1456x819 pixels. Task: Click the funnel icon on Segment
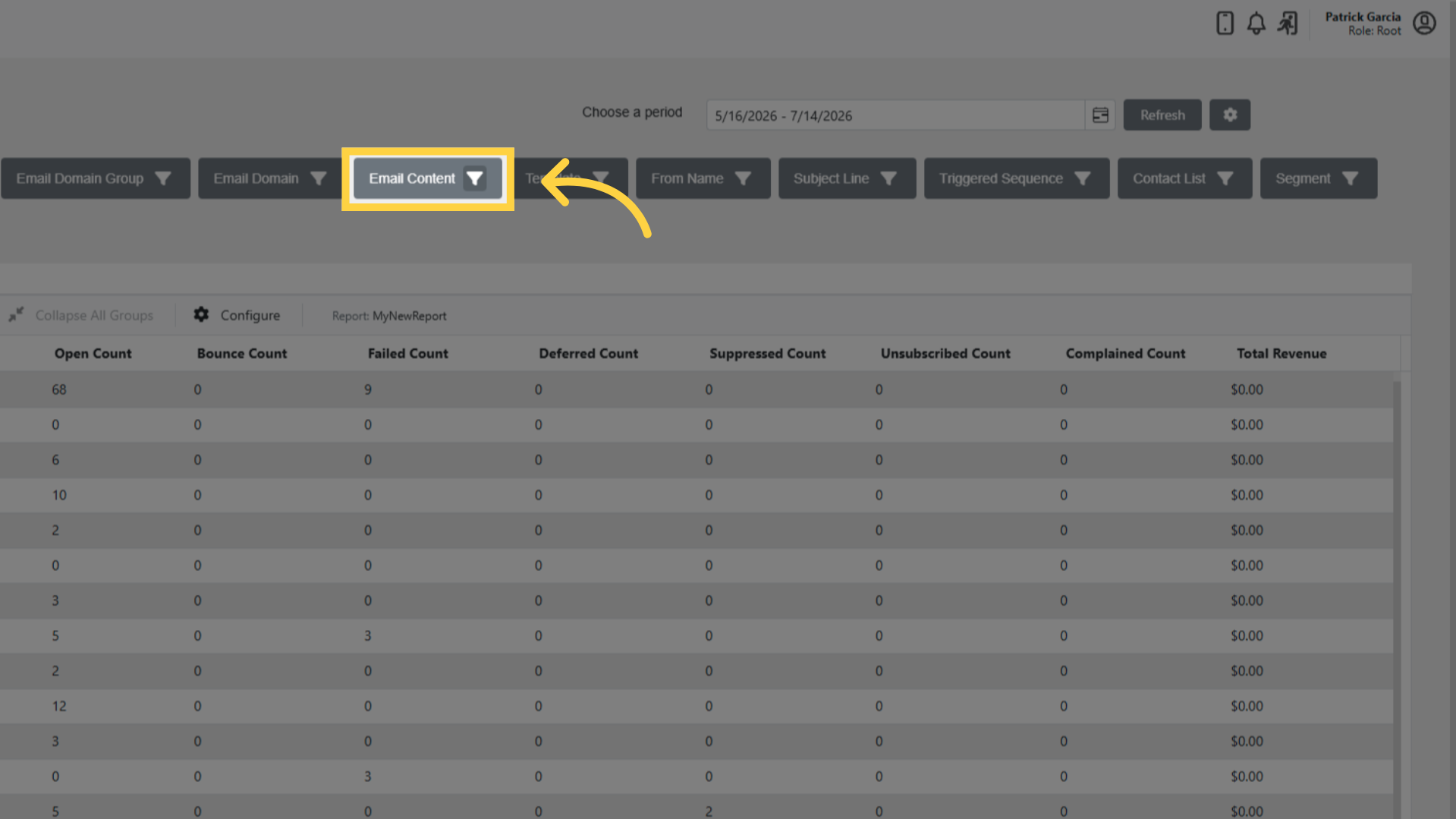[1350, 178]
